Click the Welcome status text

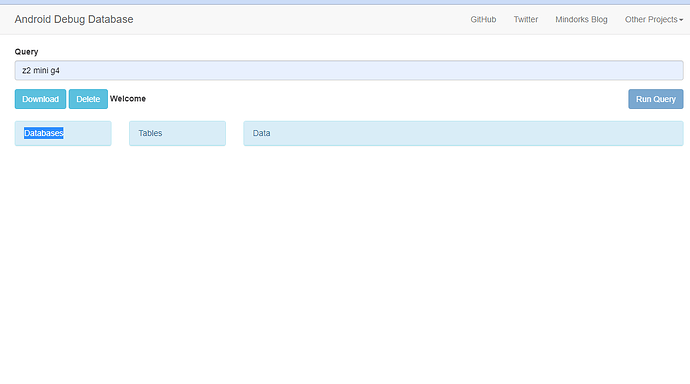coord(128,99)
